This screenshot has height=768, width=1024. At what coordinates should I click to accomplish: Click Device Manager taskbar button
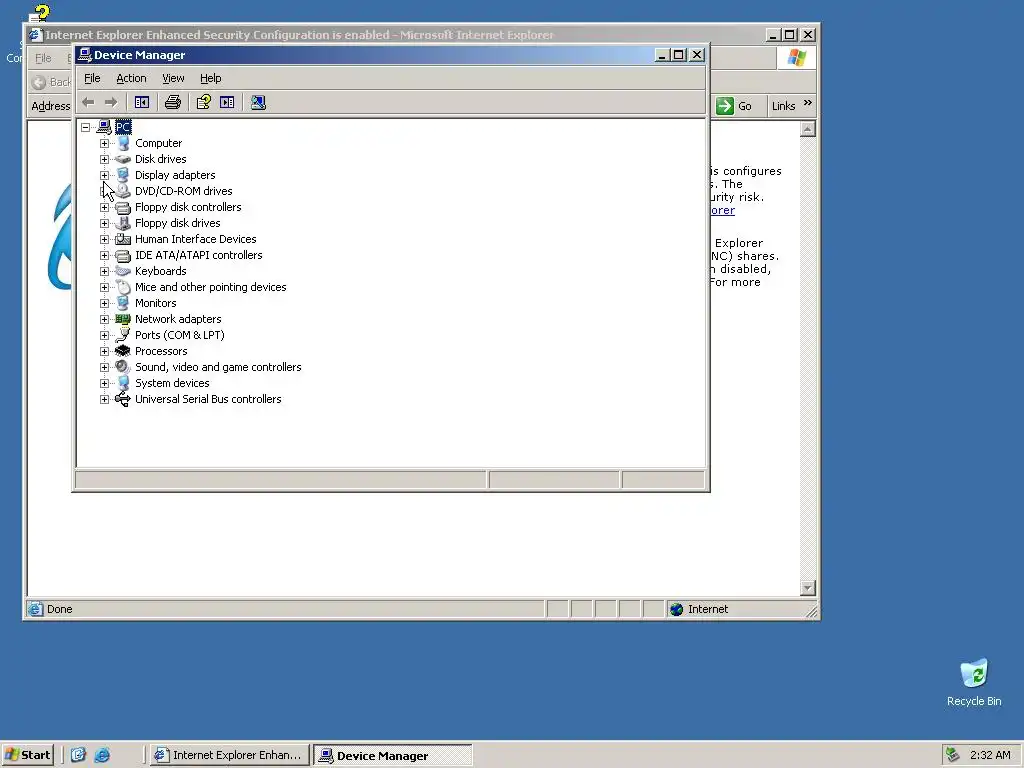[x=392, y=755]
